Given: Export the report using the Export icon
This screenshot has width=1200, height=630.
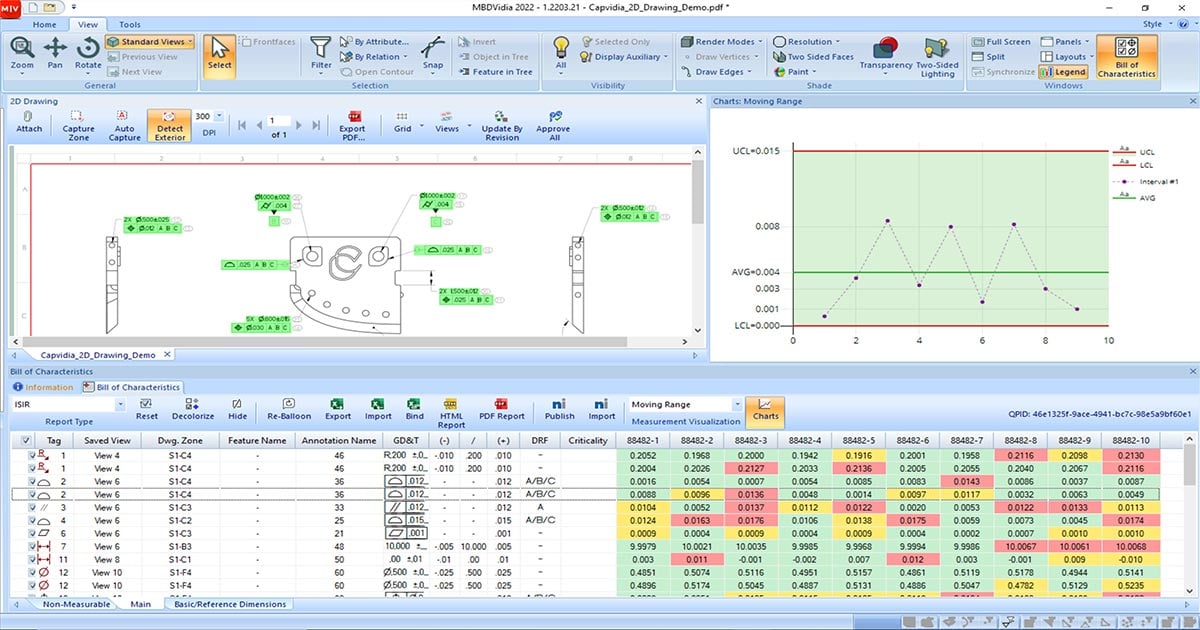Looking at the screenshot, I should [x=337, y=408].
